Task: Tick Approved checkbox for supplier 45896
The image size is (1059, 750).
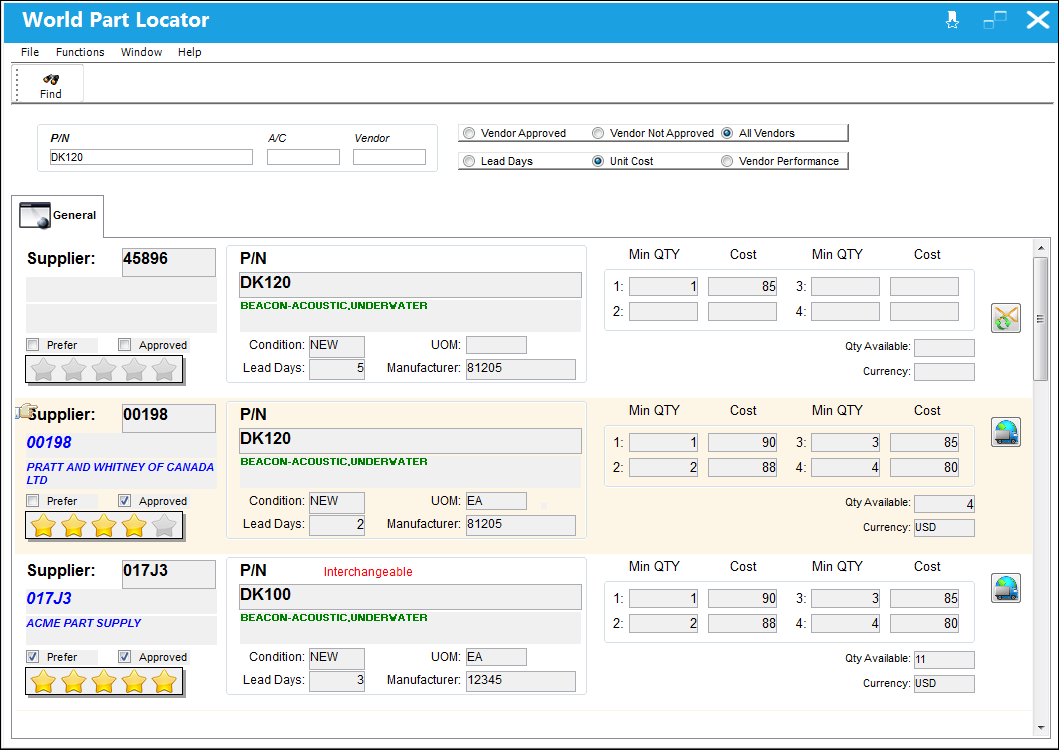Action: tap(124, 345)
